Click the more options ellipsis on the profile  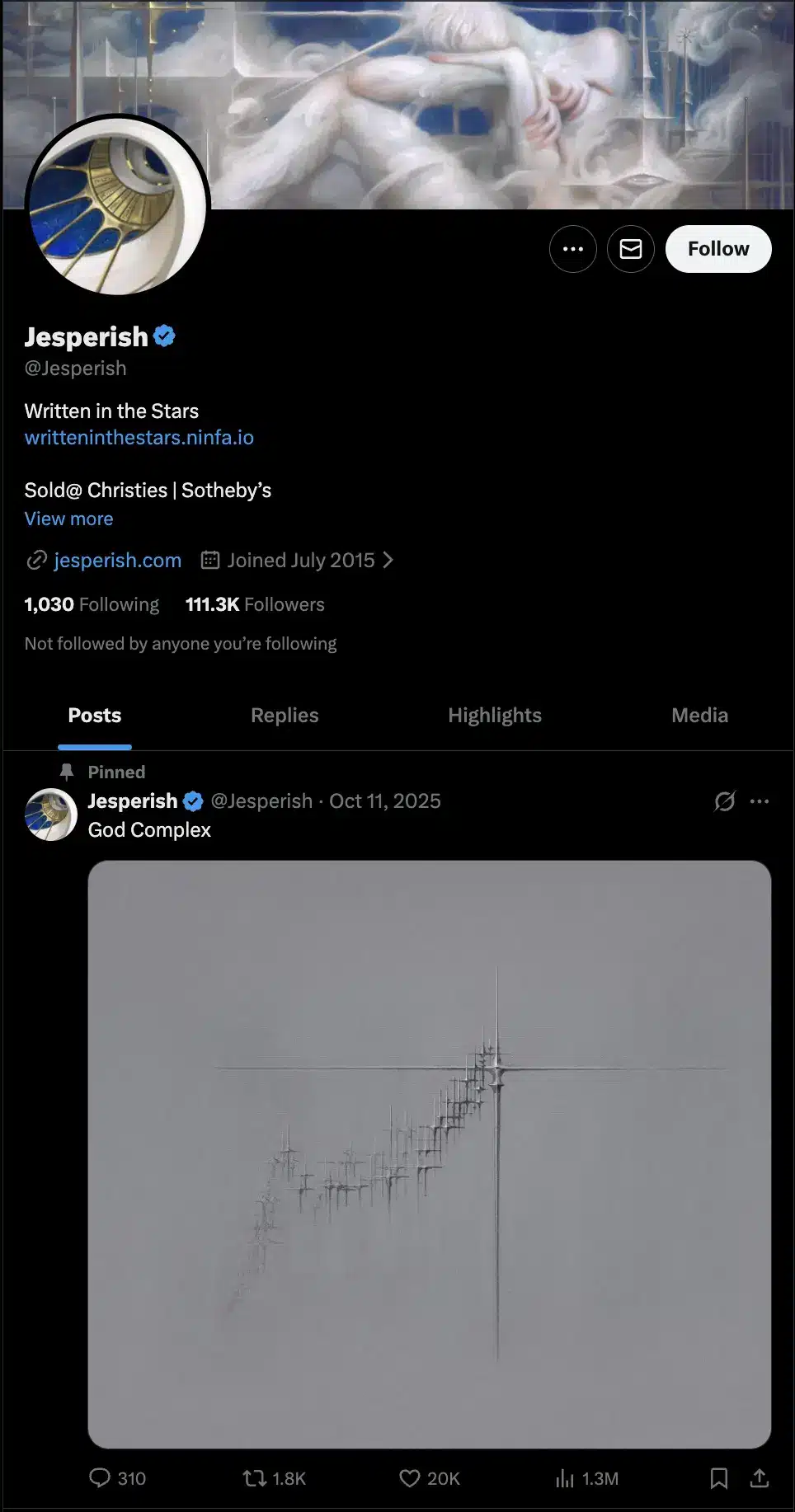(572, 248)
